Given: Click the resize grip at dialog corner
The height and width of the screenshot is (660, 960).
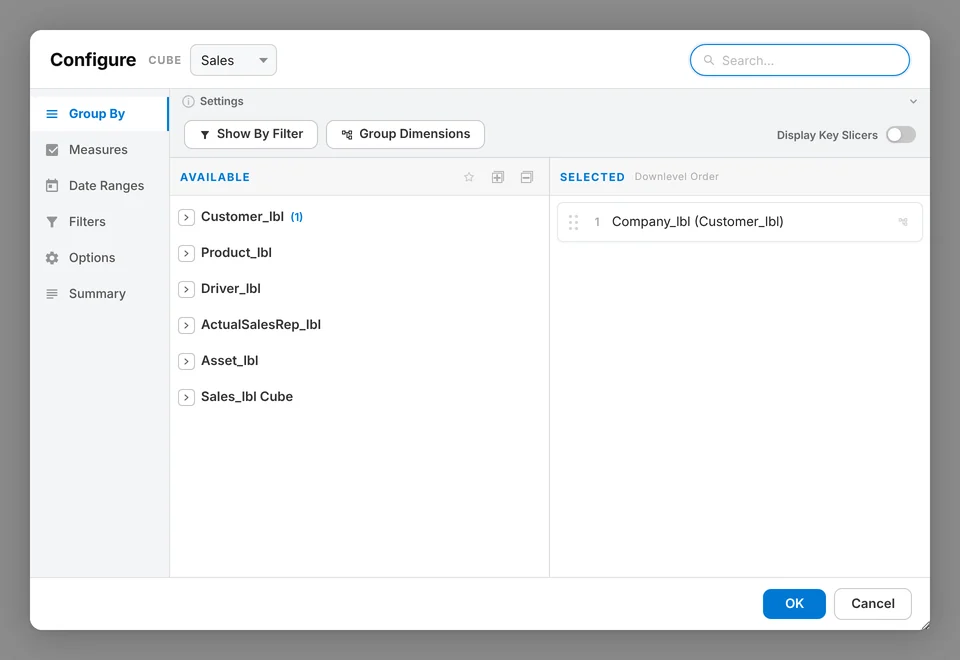Looking at the screenshot, I should pos(925,625).
